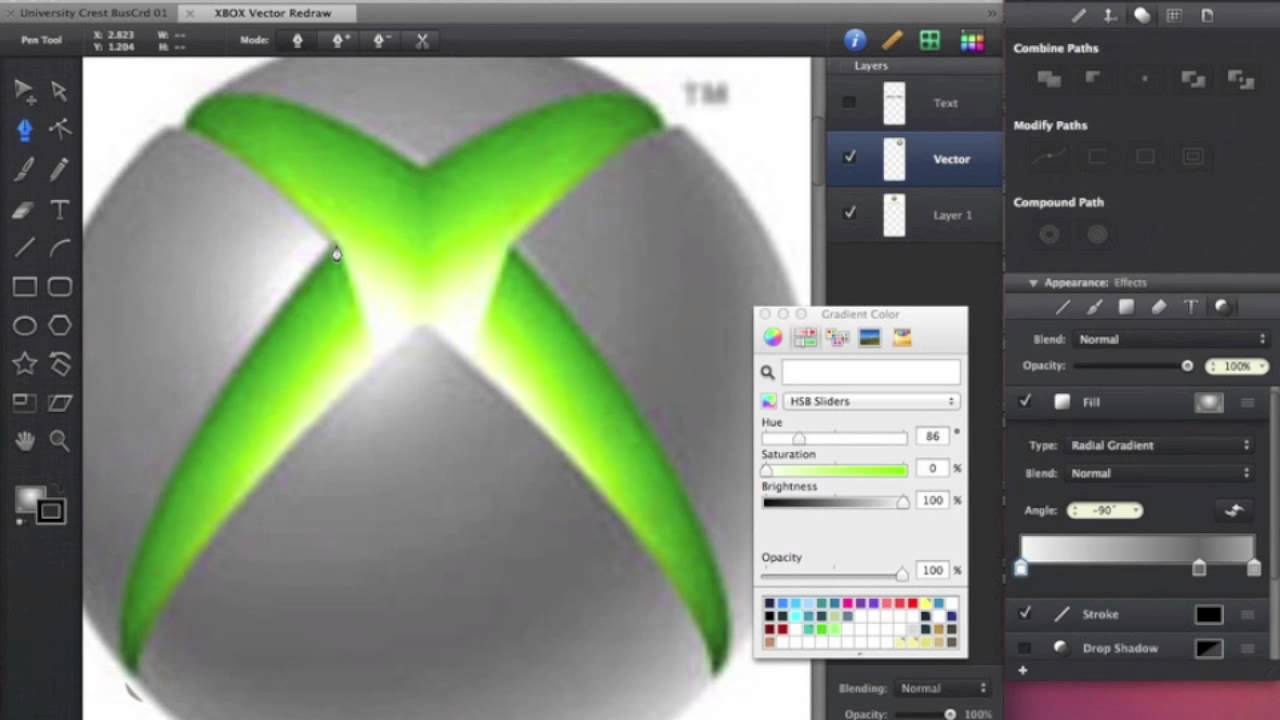Choose the Brush tool

pos(25,169)
